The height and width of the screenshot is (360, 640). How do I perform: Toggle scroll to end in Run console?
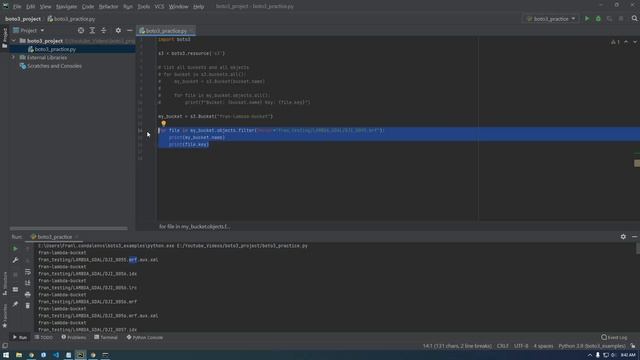coord(28,283)
